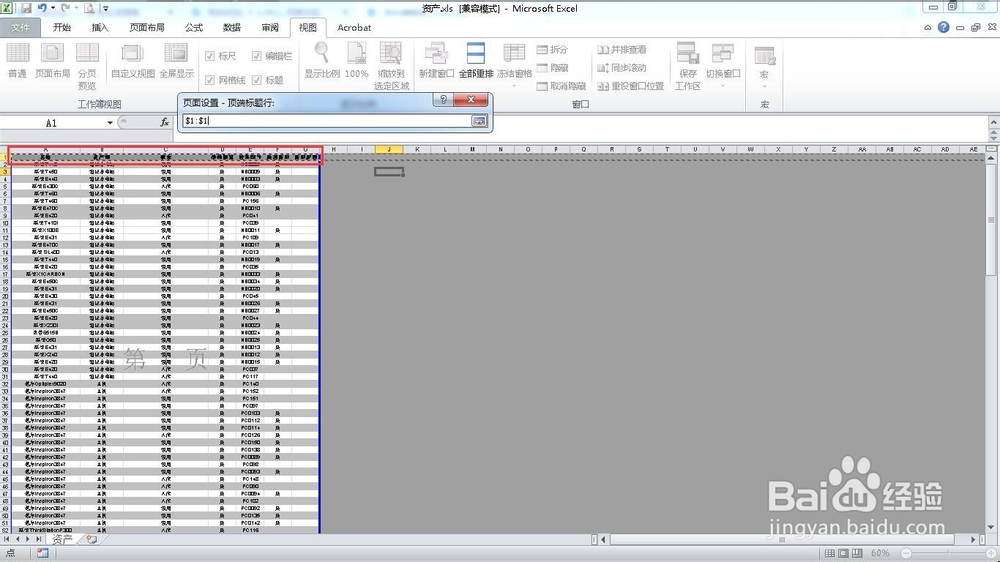Viewport: 1000px width, 562px height.
Task: Undo the last action
Action: [x=42, y=8]
